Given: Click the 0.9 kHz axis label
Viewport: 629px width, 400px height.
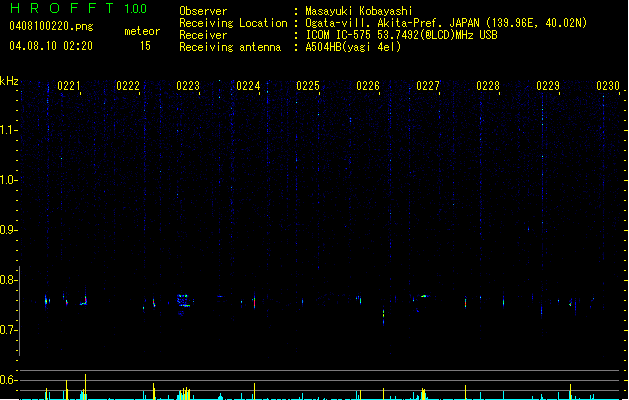Looking at the screenshot, I should [8, 230].
